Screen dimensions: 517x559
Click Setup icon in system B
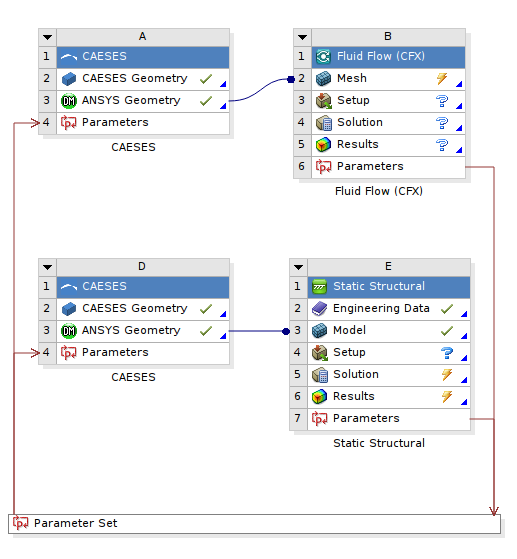click(x=323, y=101)
